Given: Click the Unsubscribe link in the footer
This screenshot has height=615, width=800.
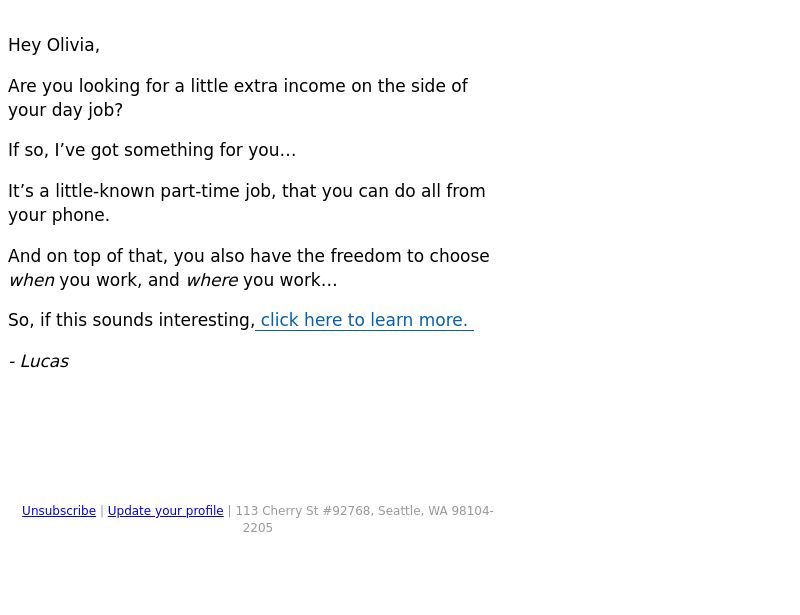Looking at the screenshot, I should point(59,511).
